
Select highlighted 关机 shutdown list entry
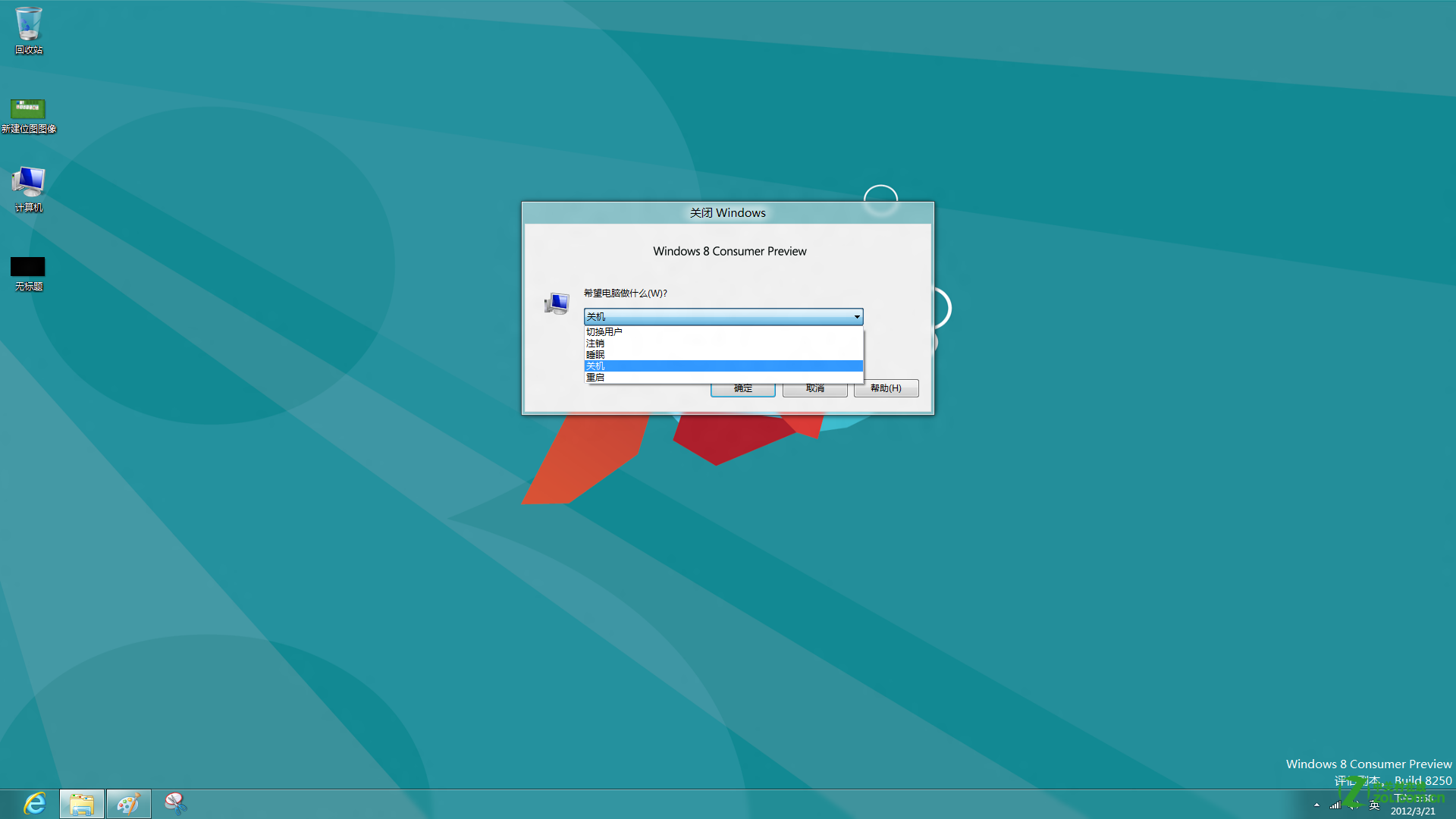595,366
